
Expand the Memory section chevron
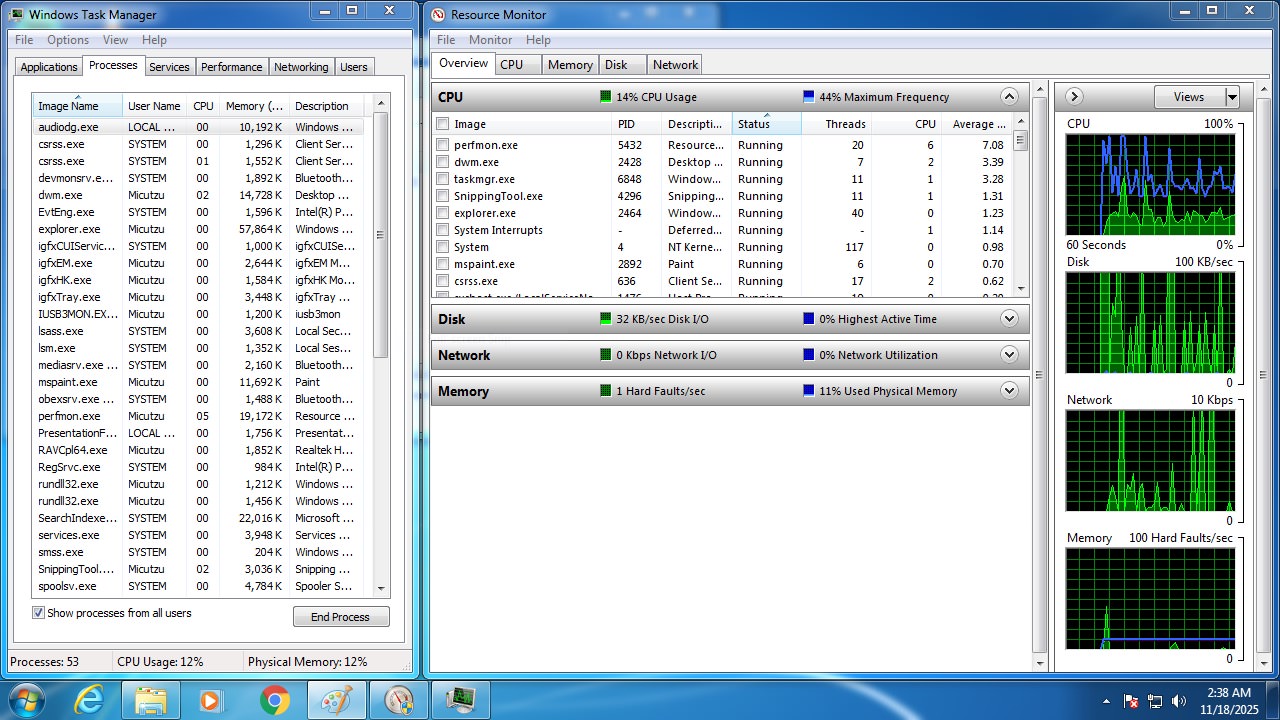pos(1009,391)
